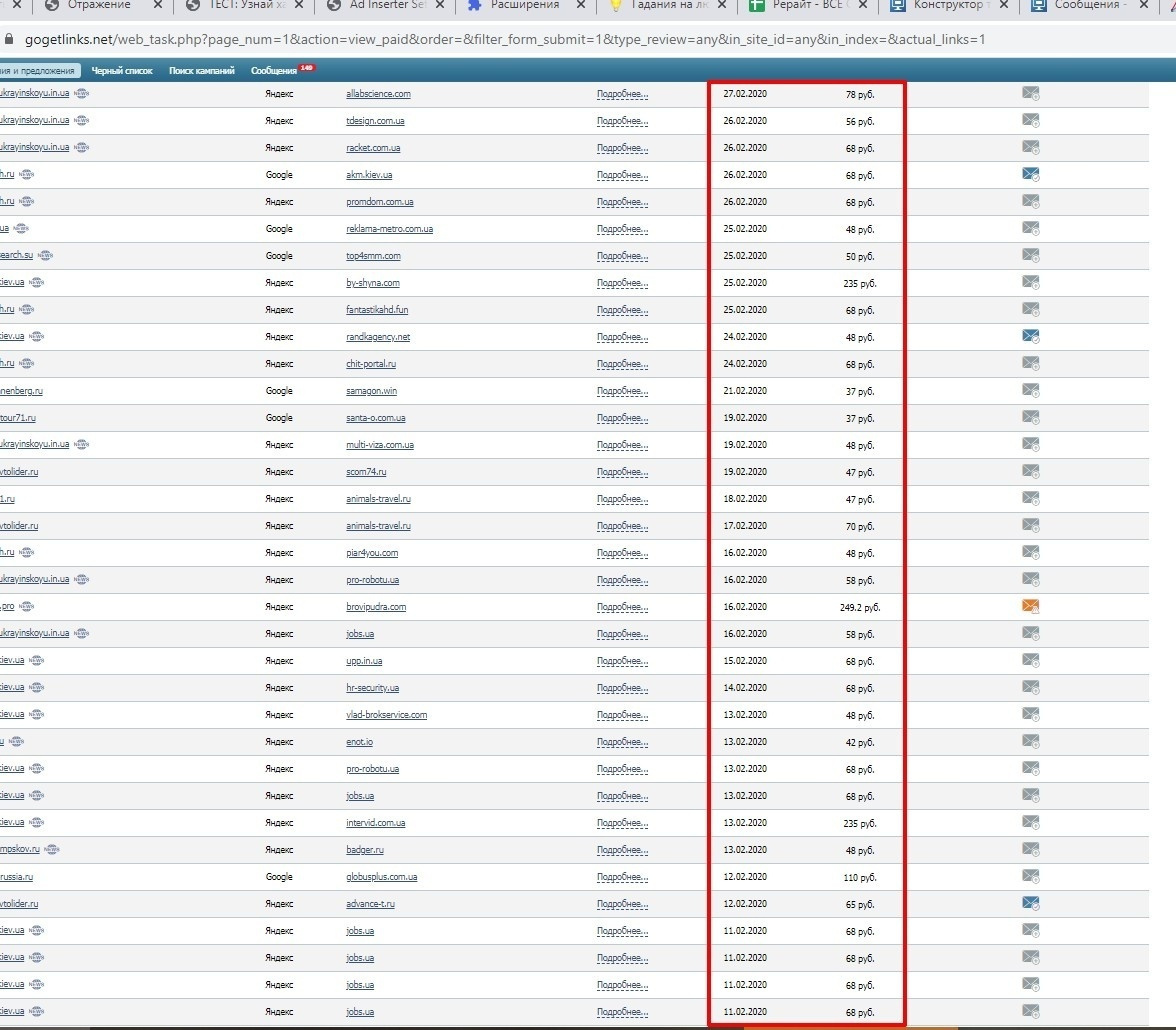The width and height of the screenshot is (1176, 1030).
Task: Close the Ad Inserter browser tab
Action: pos(440,5)
